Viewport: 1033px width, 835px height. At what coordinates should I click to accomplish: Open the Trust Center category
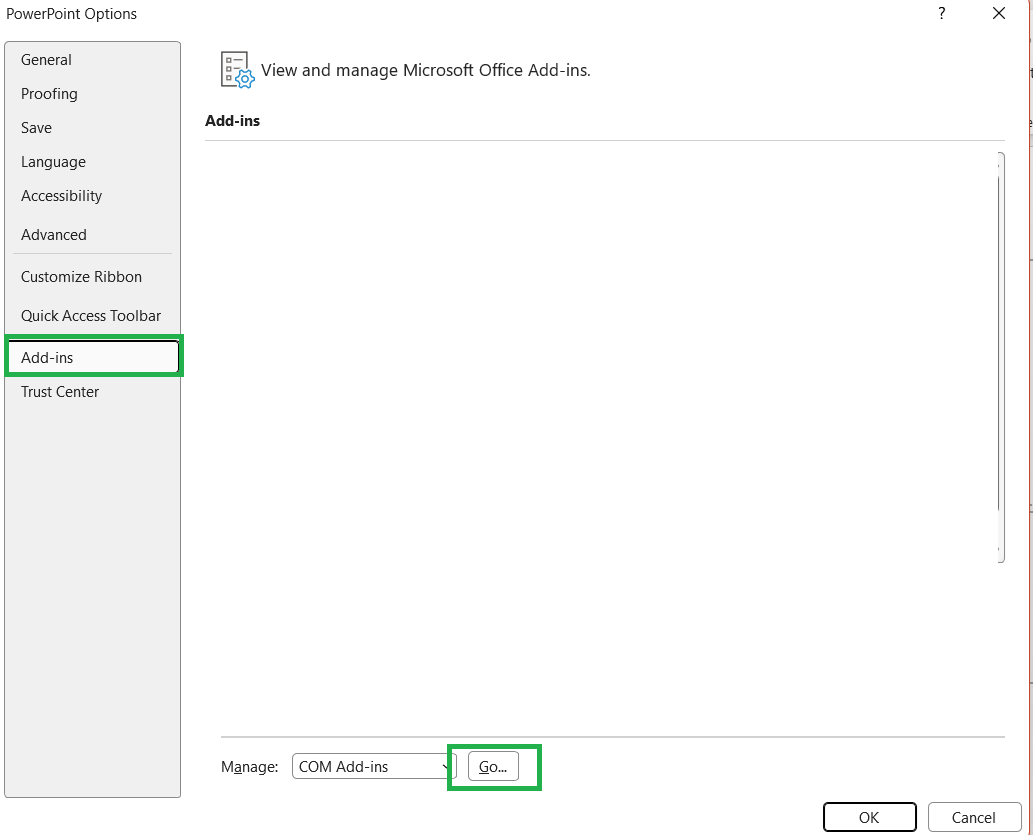pyautogui.click(x=92, y=391)
